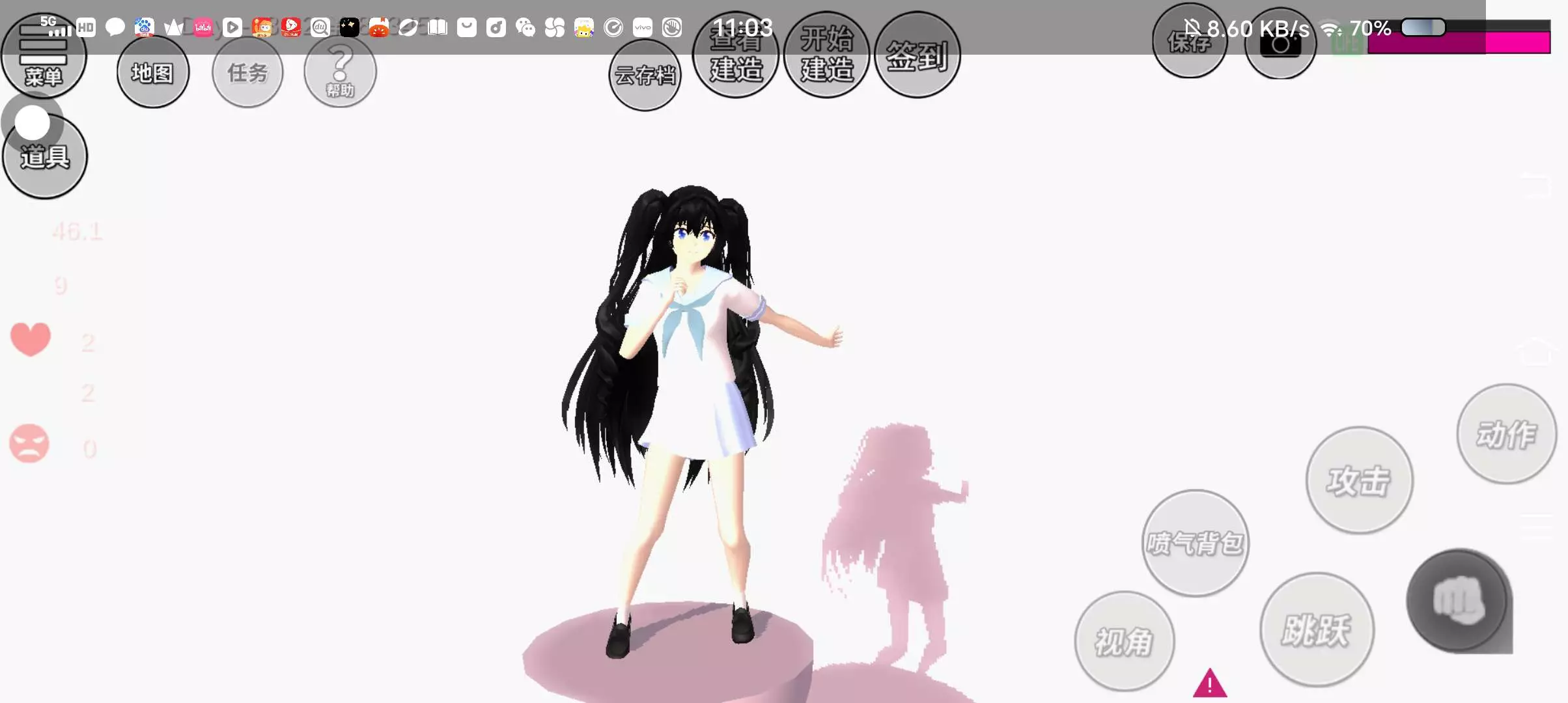Switch the 视角 camera view button
Image resolution: width=1568 pixels, height=703 pixels.
click(x=1124, y=642)
